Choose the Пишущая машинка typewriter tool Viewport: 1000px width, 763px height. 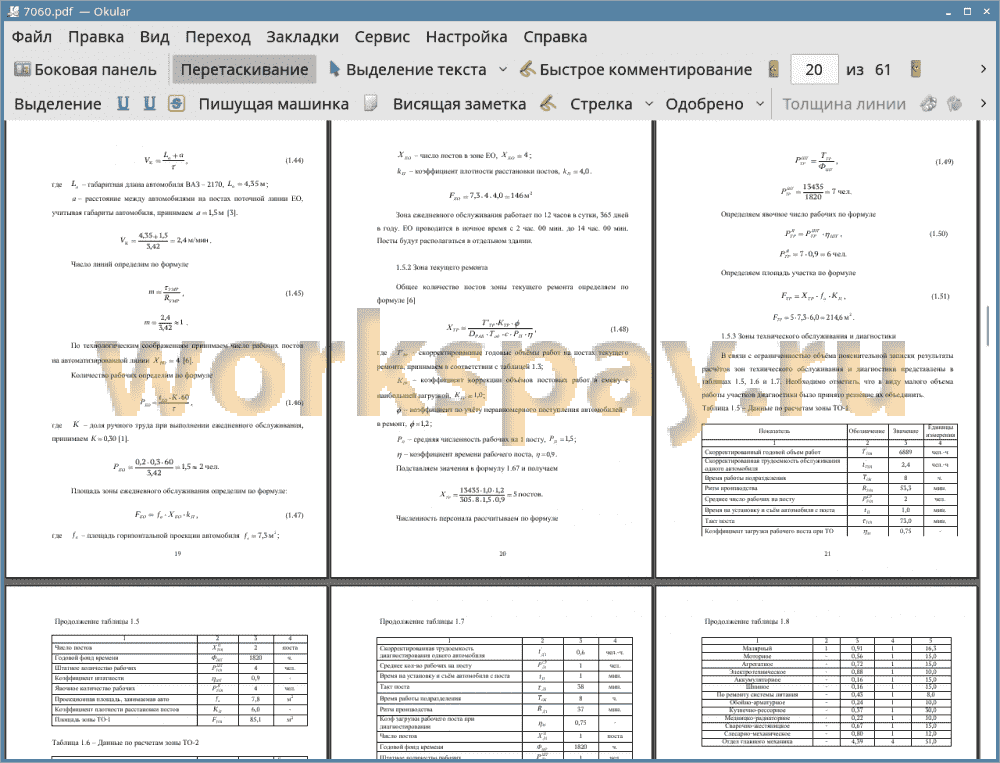pos(274,104)
